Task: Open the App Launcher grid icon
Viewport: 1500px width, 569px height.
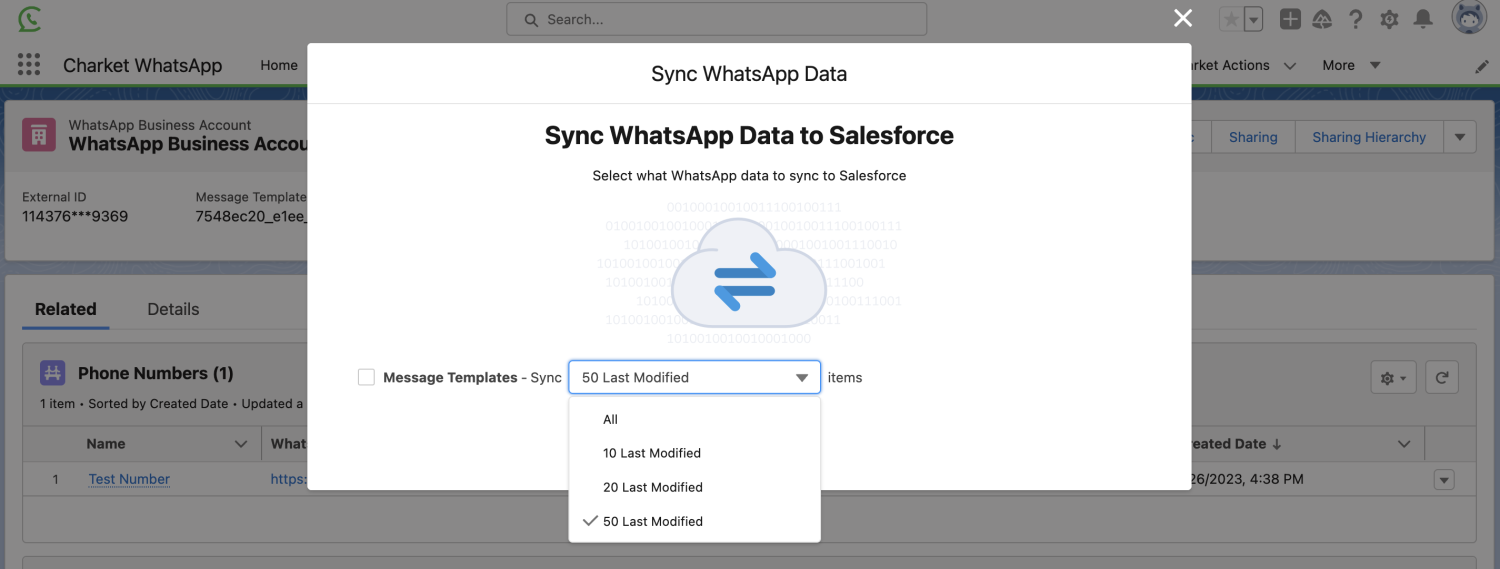Action: (29, 65)
